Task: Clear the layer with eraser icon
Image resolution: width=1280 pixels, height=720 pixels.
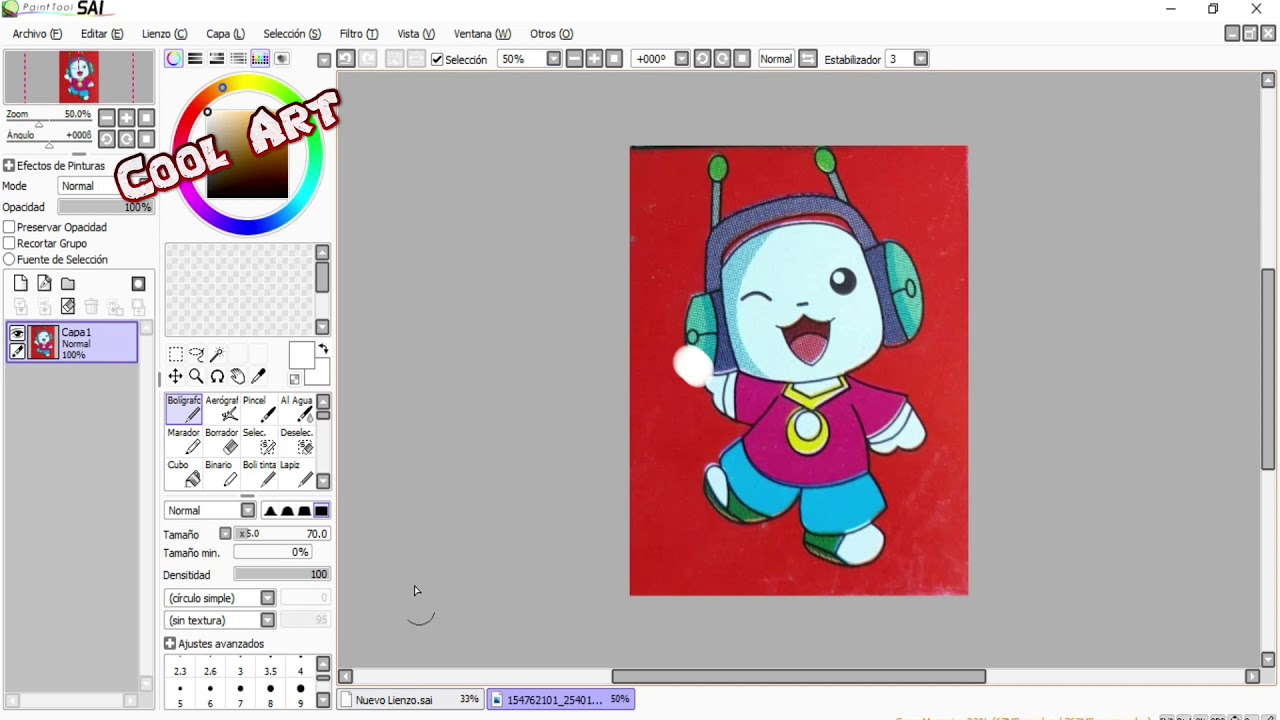Action: [x=68, y=306]
